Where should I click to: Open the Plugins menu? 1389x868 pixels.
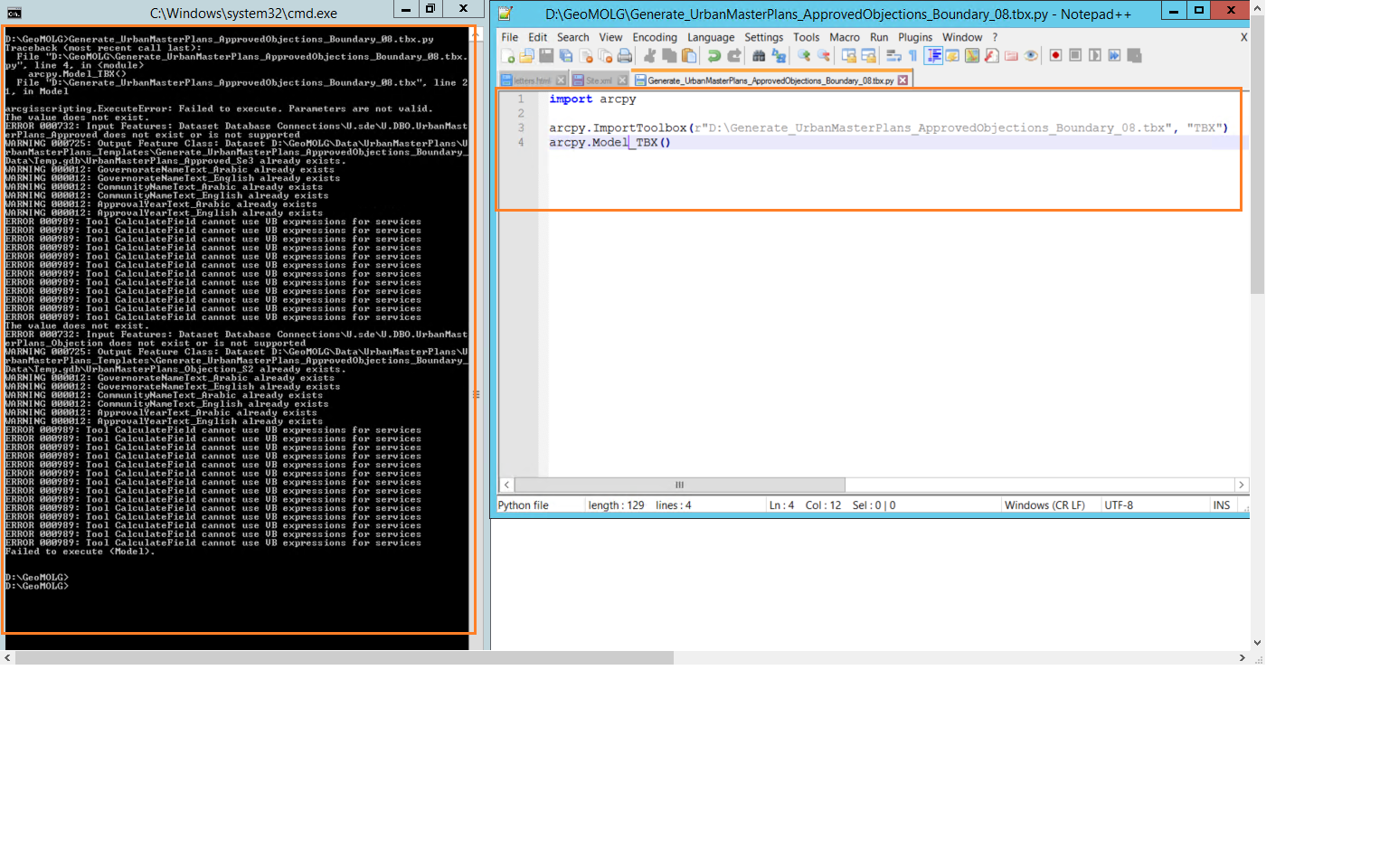click(x=915, y=37)
